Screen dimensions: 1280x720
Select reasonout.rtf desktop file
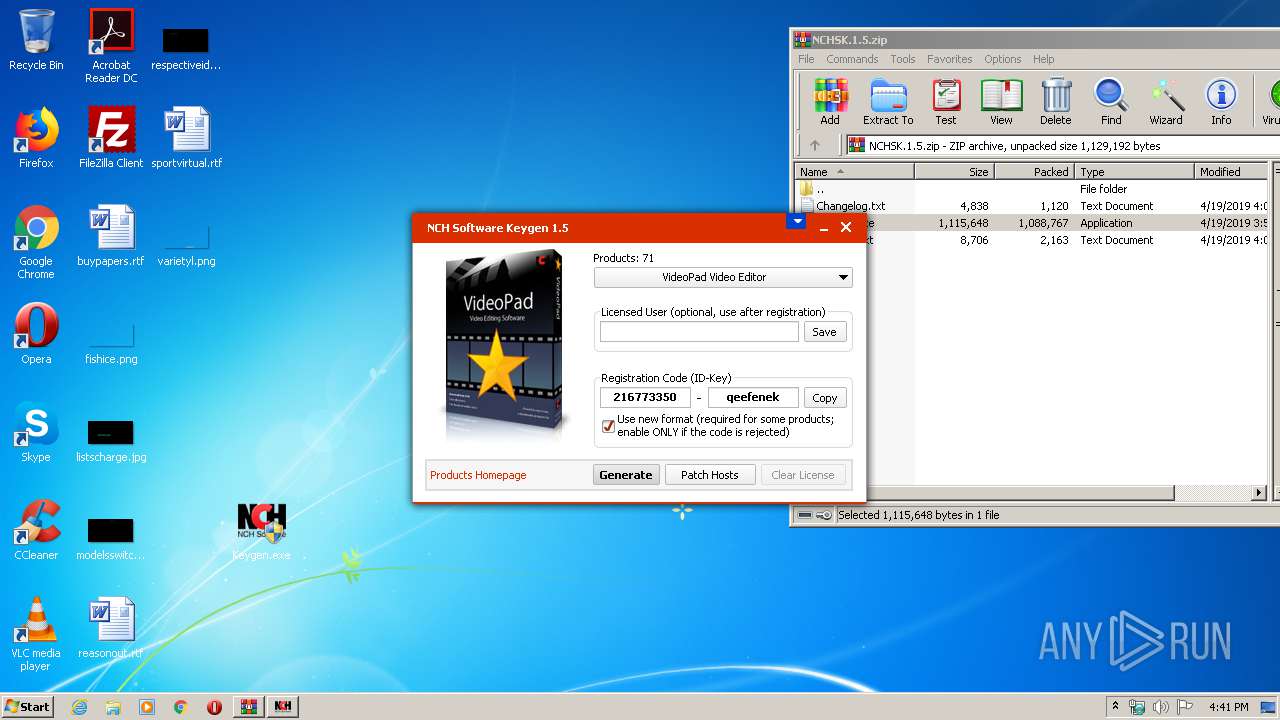[111, 627]
